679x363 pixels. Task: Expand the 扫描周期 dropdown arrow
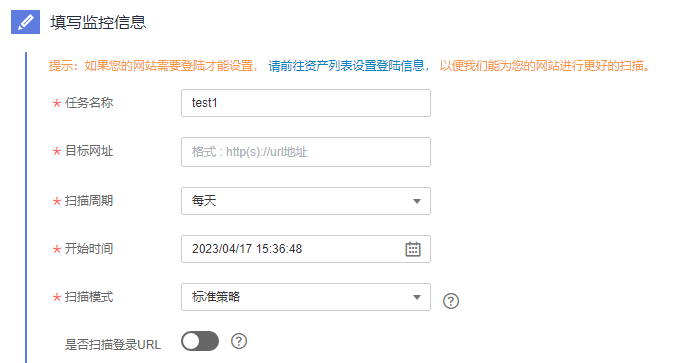click(x=417, y=201)
